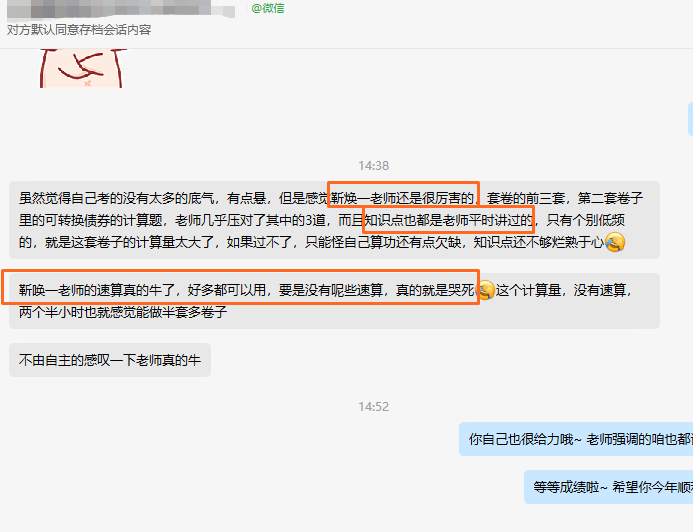Select blue reply starting 等等成绩啦

point(609,487)
